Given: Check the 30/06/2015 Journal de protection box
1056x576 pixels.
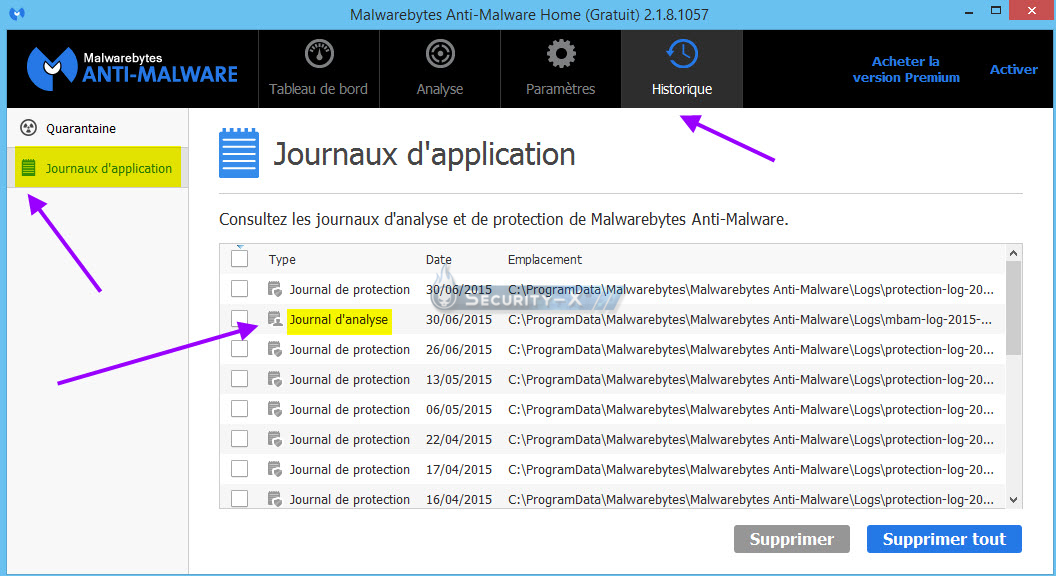Looking at the screenshot, I should click(239, 288).
